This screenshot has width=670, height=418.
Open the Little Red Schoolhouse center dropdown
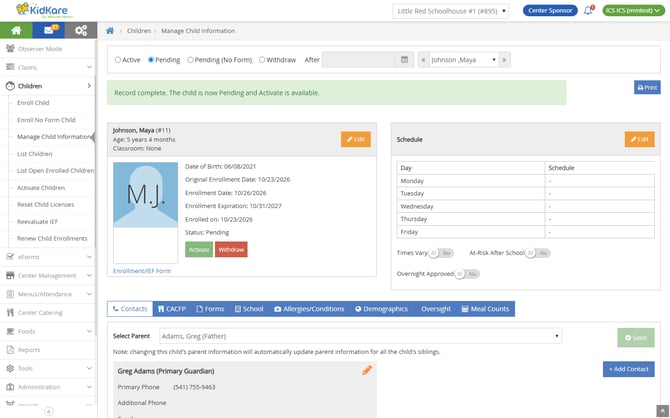click(450, 11)
